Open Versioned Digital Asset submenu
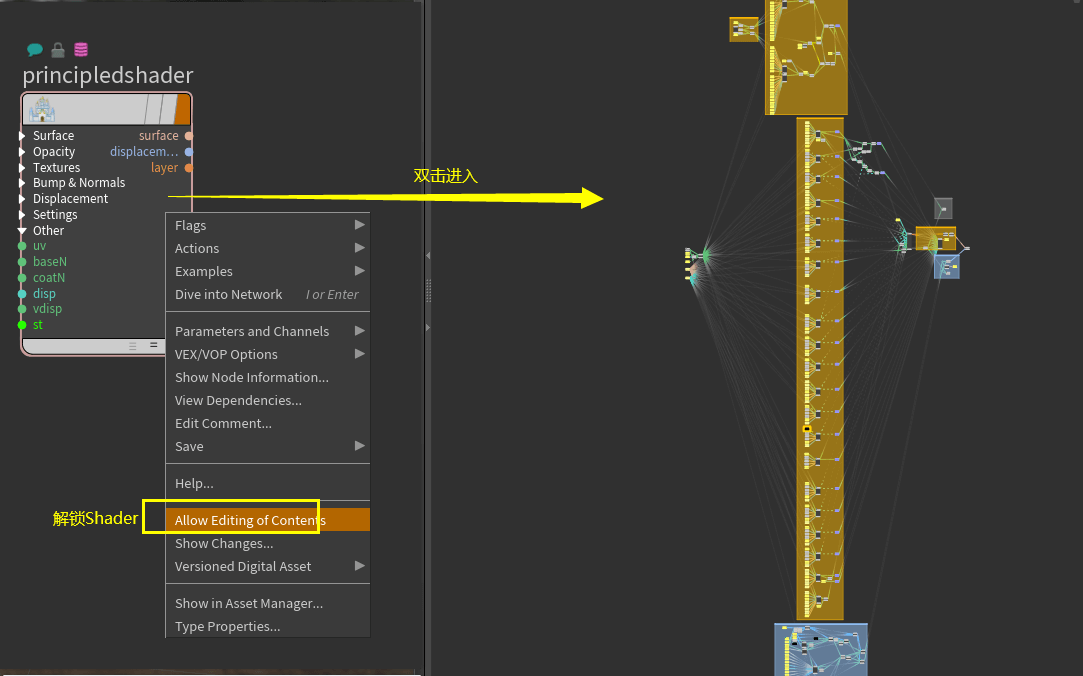The image size is (1083, 676). pyautogui.click(x=268, y=566)
